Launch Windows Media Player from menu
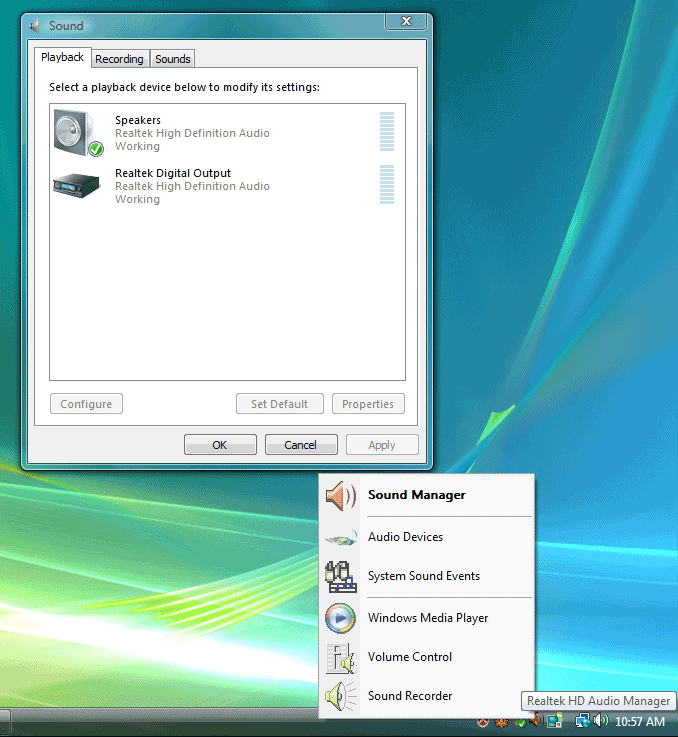The image size is (678, 737). tap(426, 618)
